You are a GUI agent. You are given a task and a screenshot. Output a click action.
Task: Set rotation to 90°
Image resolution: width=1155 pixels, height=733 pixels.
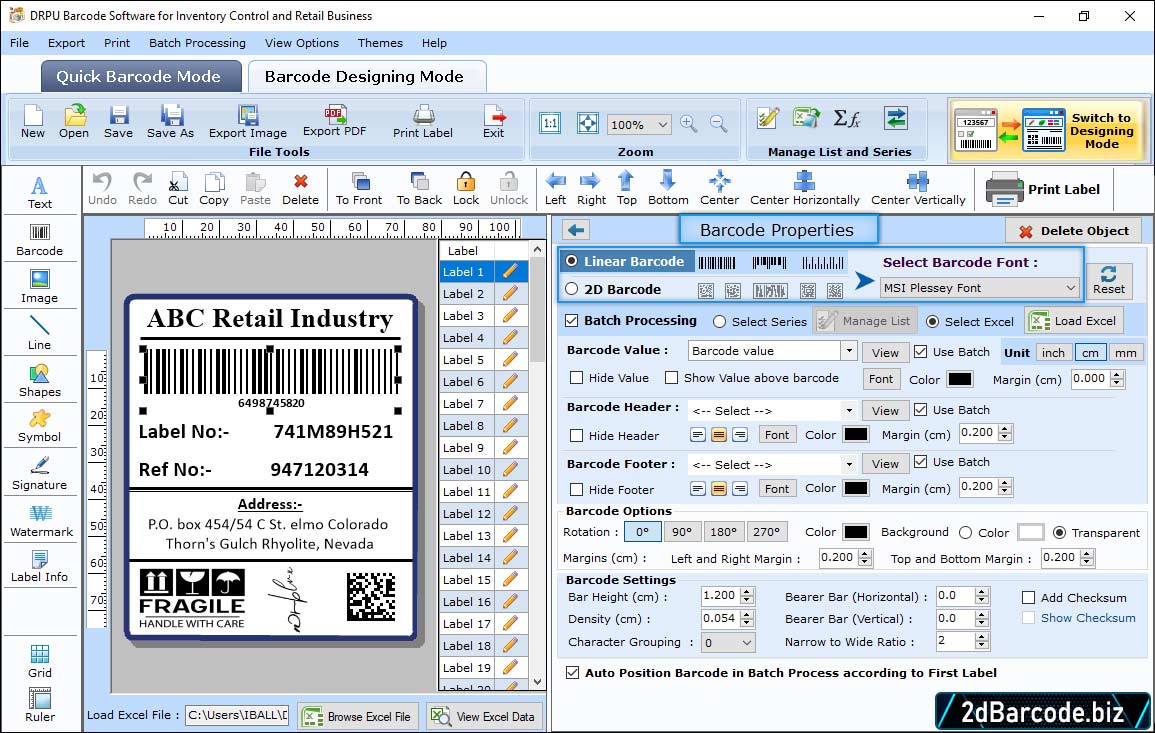(x=682, y=531)
